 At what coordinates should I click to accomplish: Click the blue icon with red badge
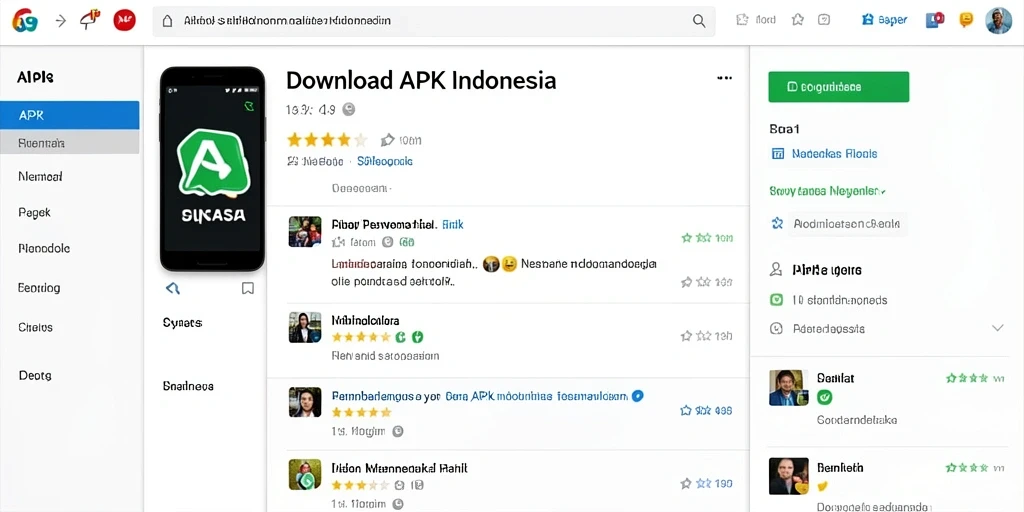pyautogui.click(x=935, y=20)
